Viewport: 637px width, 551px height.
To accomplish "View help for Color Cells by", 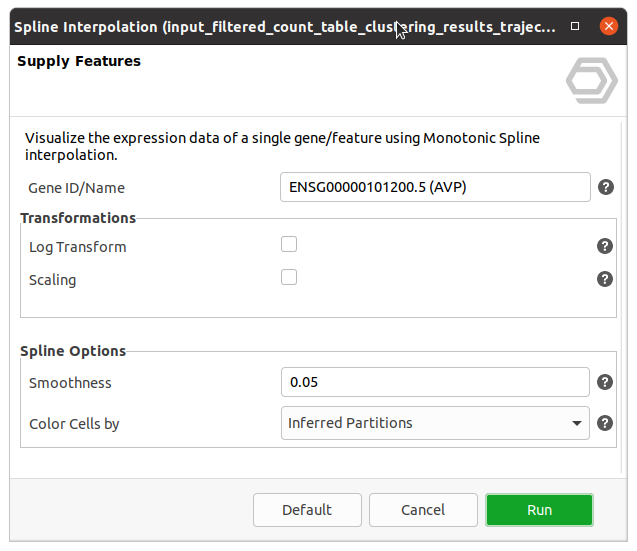I will (605, 423).
